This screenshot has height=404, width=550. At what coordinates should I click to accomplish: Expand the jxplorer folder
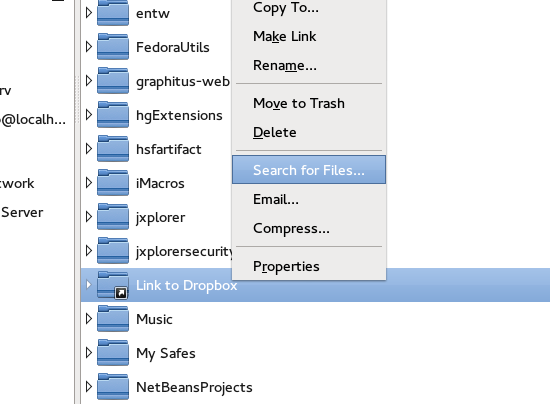(x=89, y=217)
